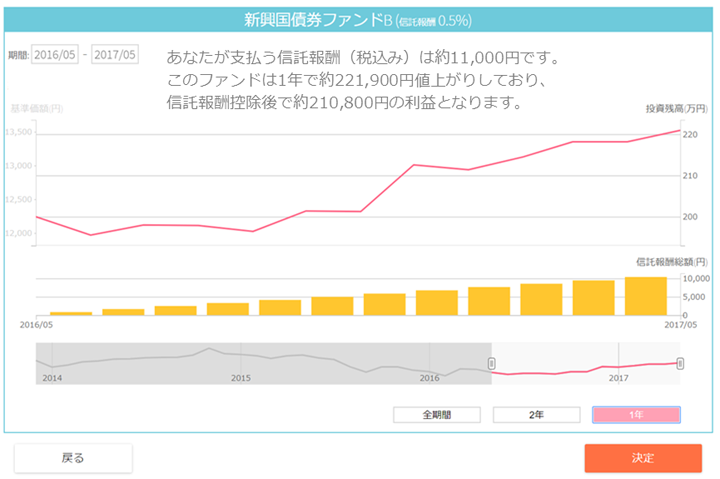This screenshot has width=720, height=479.
Task: Switch the chart range to 2年
Action: 536,414
